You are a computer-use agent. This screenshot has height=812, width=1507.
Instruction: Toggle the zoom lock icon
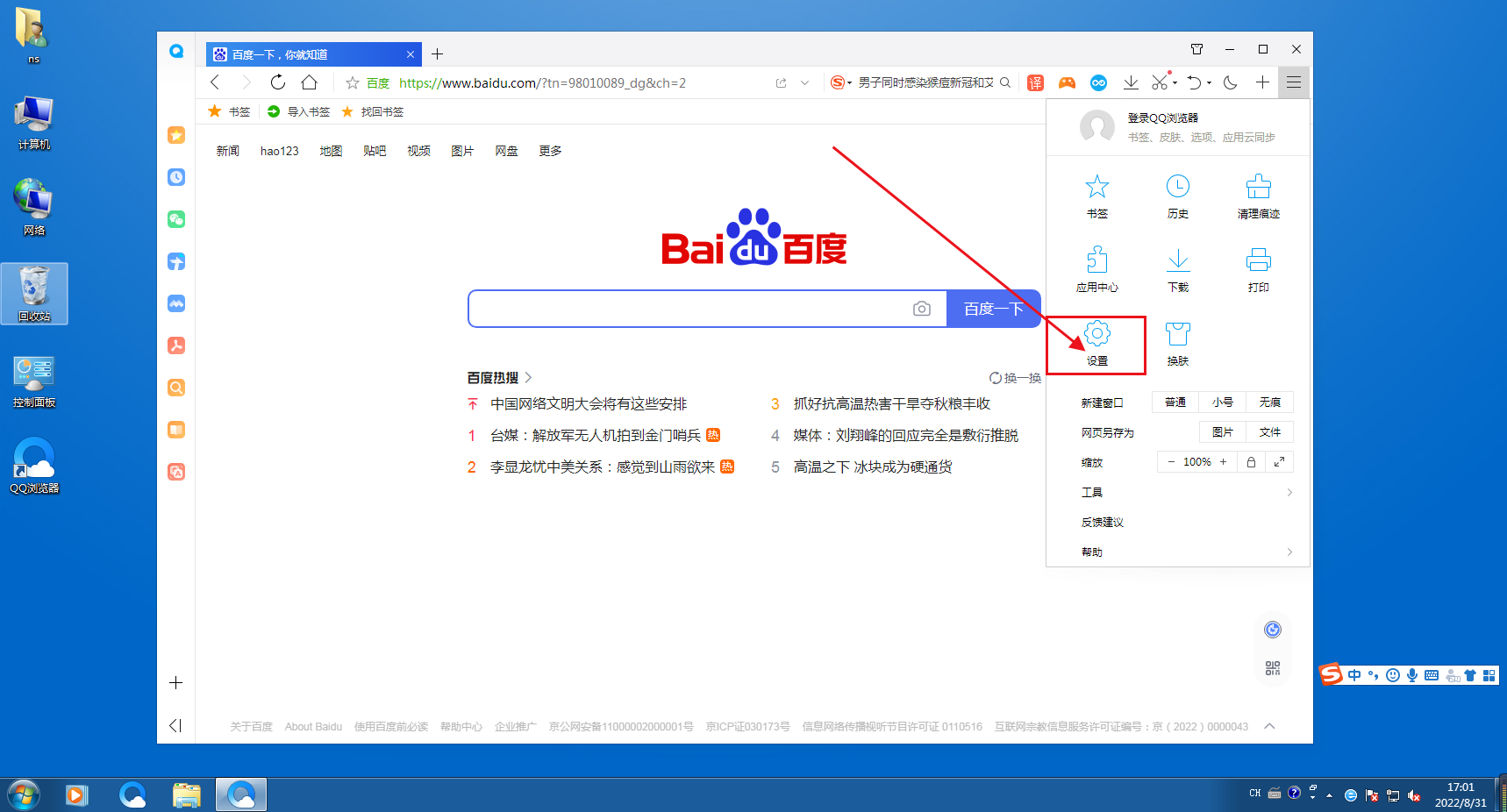tap(1251, 462)
